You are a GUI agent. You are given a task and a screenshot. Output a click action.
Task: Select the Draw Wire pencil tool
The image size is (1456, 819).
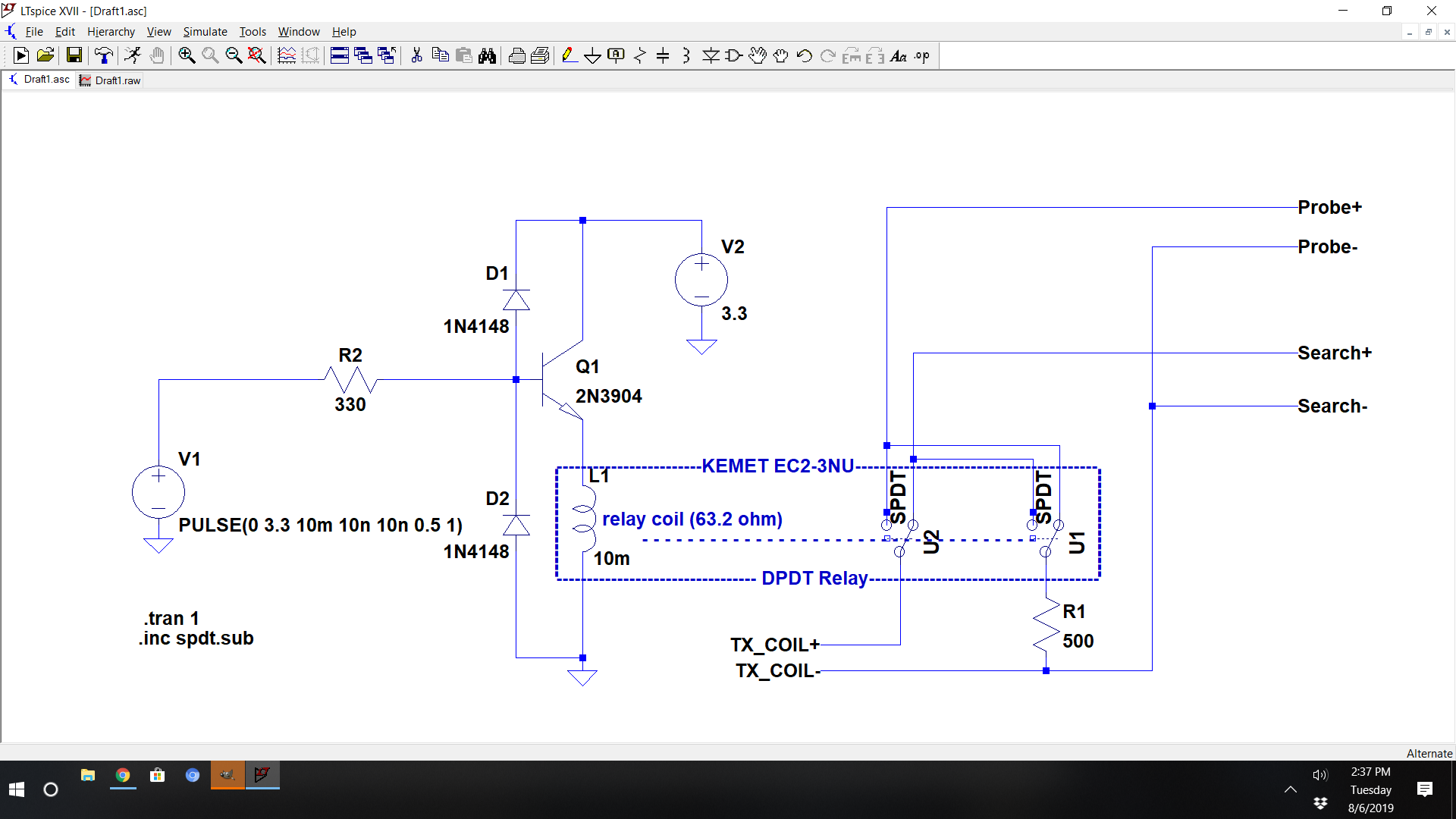[569, 55]
